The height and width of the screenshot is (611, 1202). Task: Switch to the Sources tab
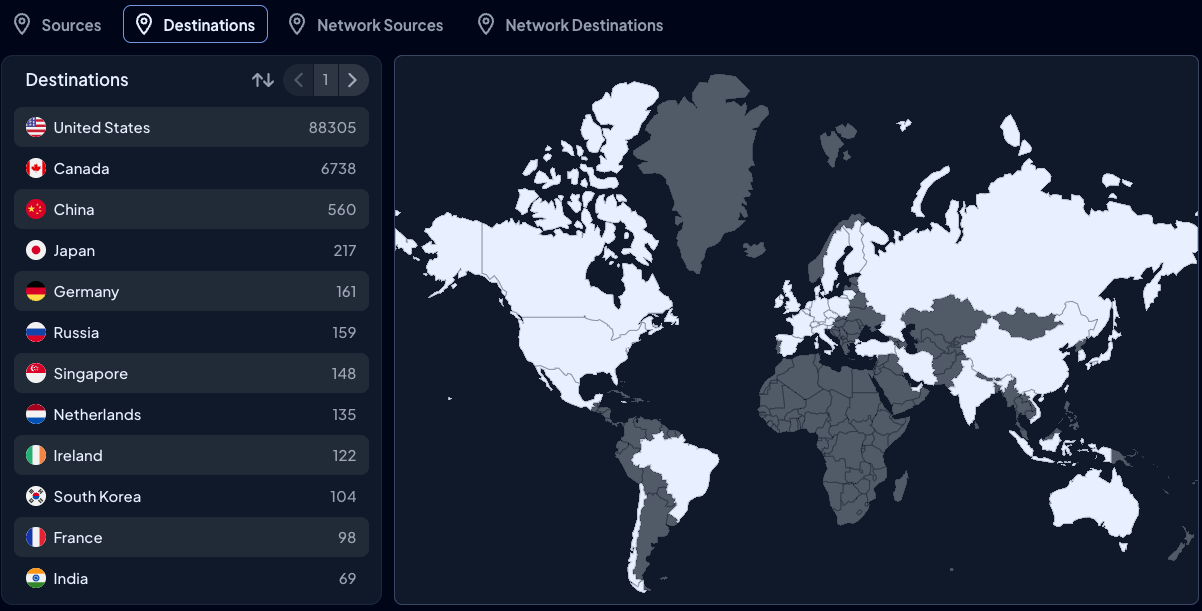point(58,25)
